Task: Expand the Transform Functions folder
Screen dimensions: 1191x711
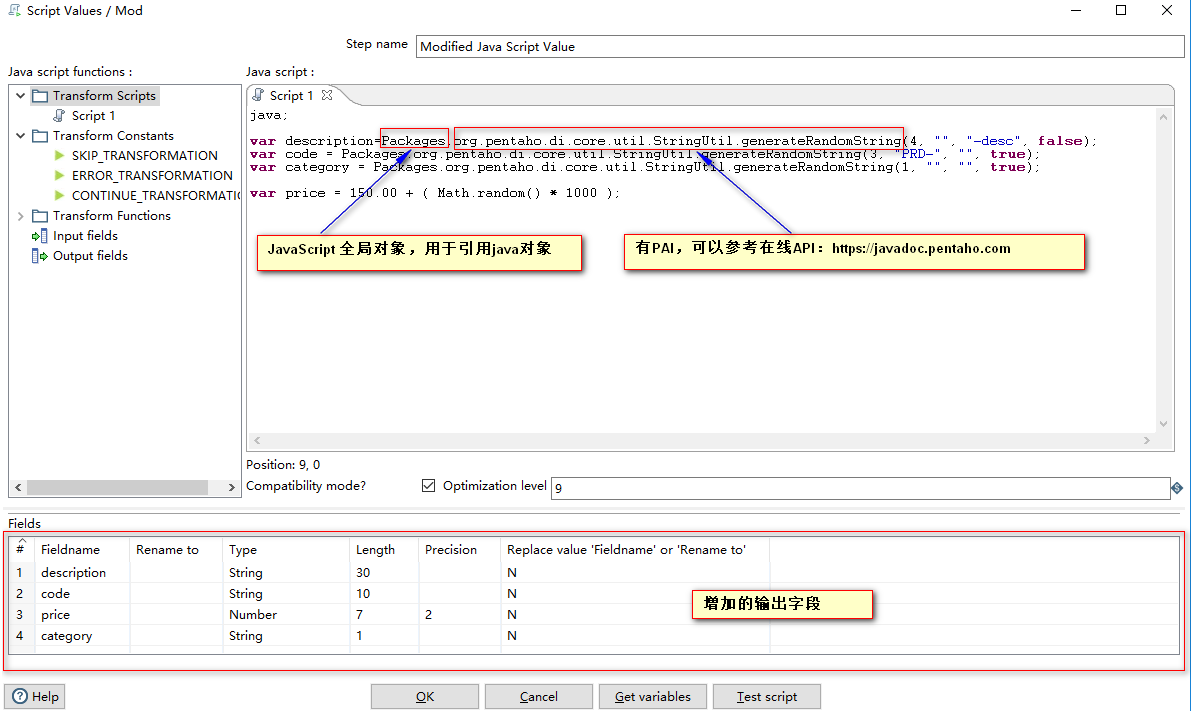Action: [18, 215]
